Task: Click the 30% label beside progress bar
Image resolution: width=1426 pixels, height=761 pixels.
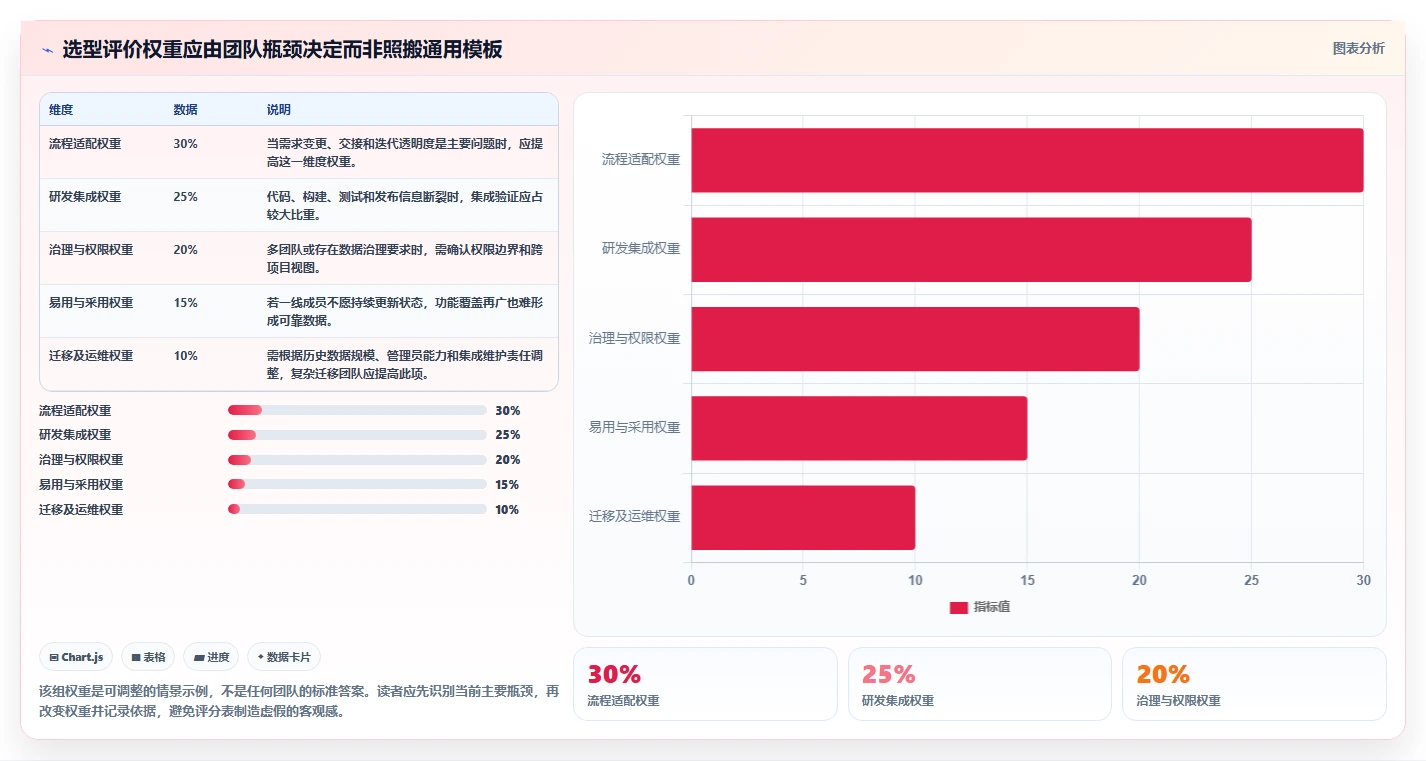Action: 507,410
